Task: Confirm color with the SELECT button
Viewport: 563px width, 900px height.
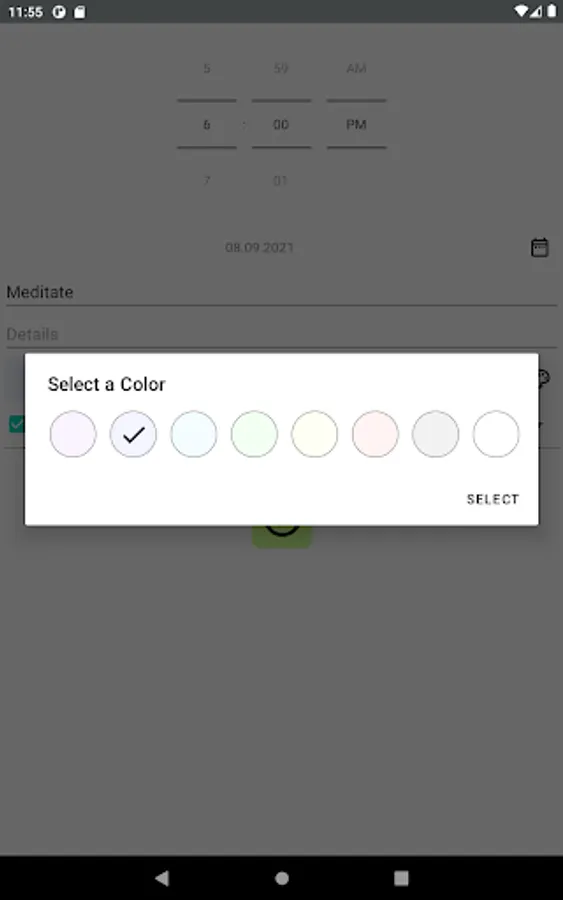Action: click(x=492, y=499)
